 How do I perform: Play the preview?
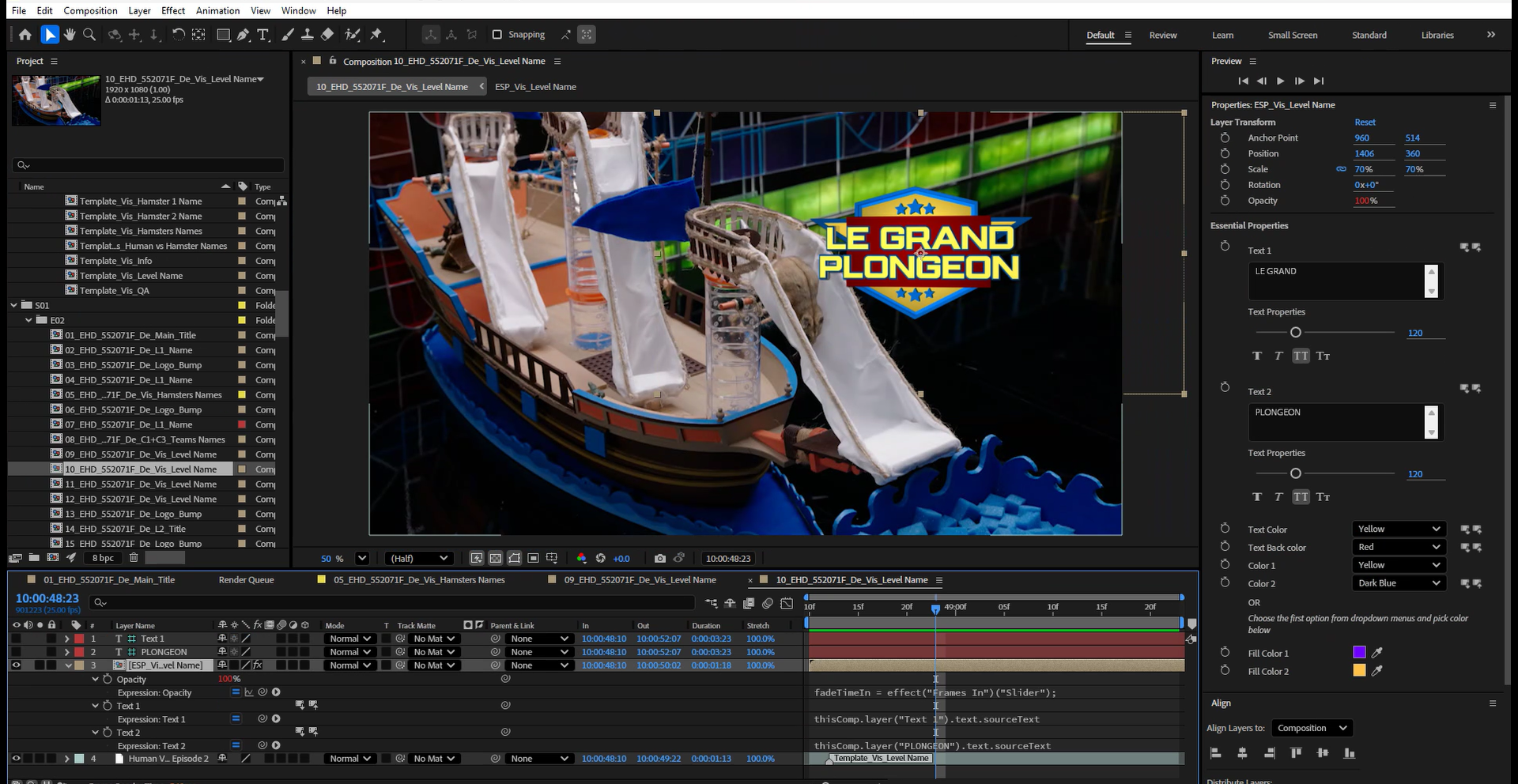1281,81
